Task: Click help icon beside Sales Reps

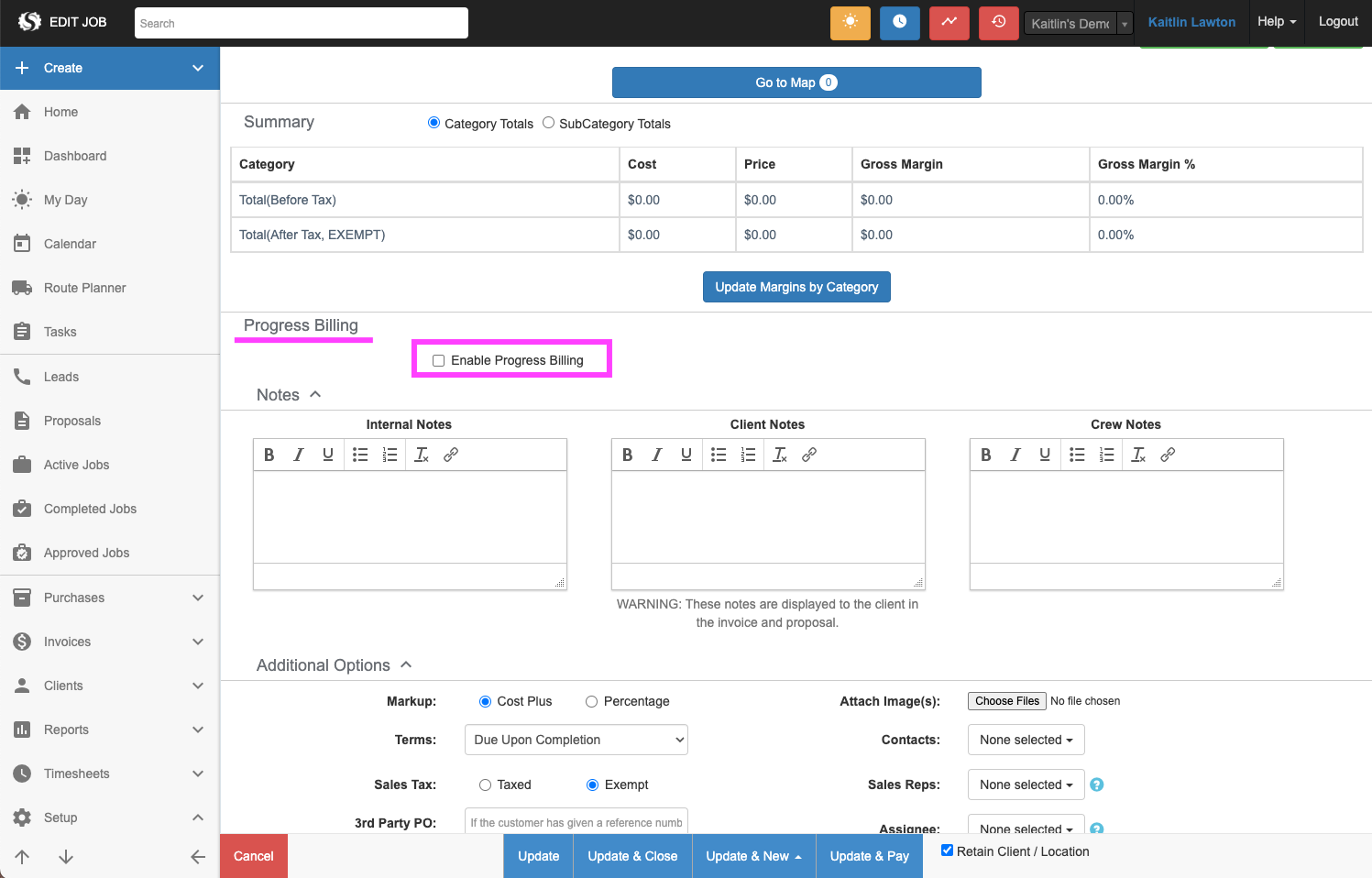Action: [x=1096, y=785]
